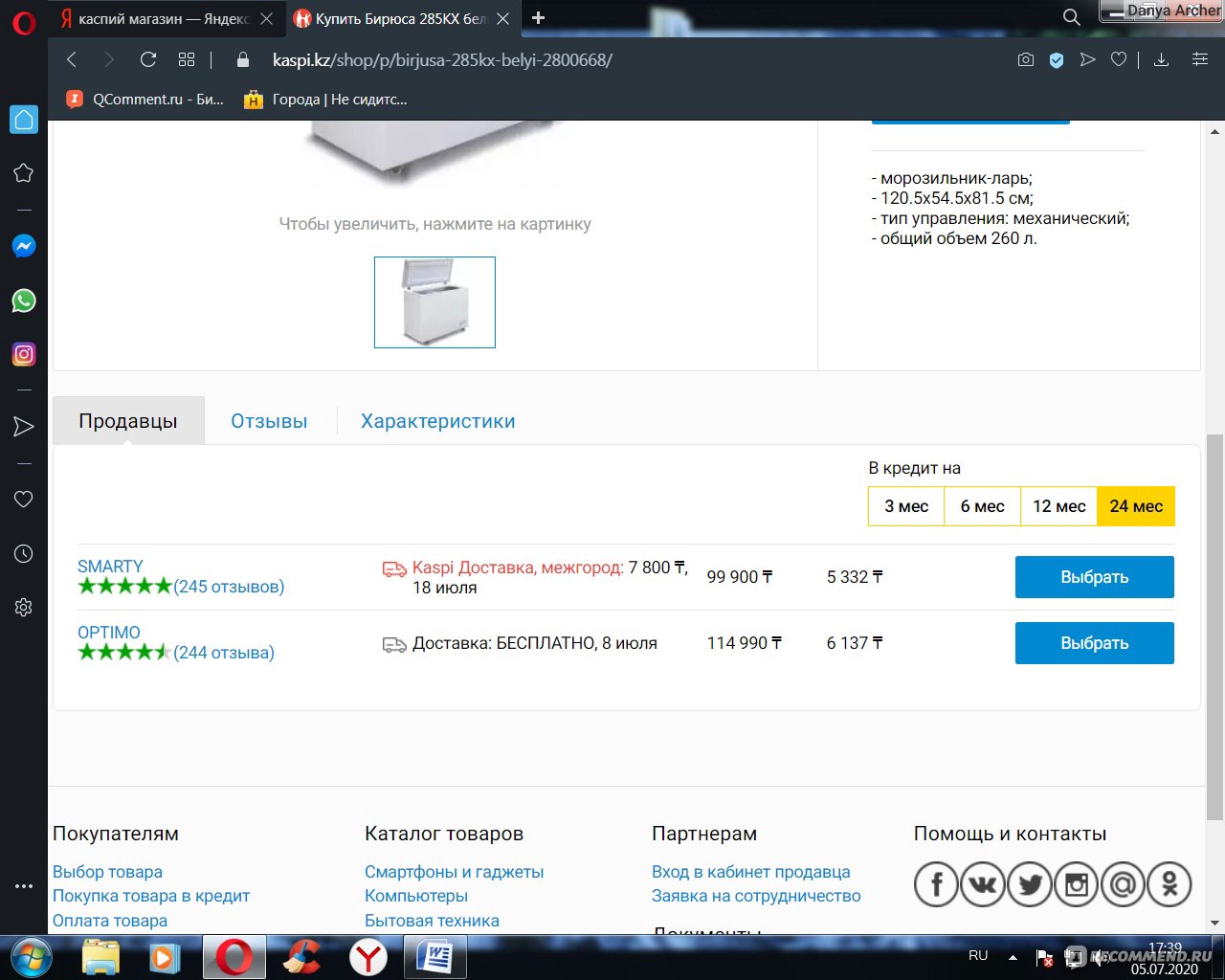Viewport: 1225px width, 980px height.
Task: Open WhatsApp in the sidebar
Action: click(24, 301)
